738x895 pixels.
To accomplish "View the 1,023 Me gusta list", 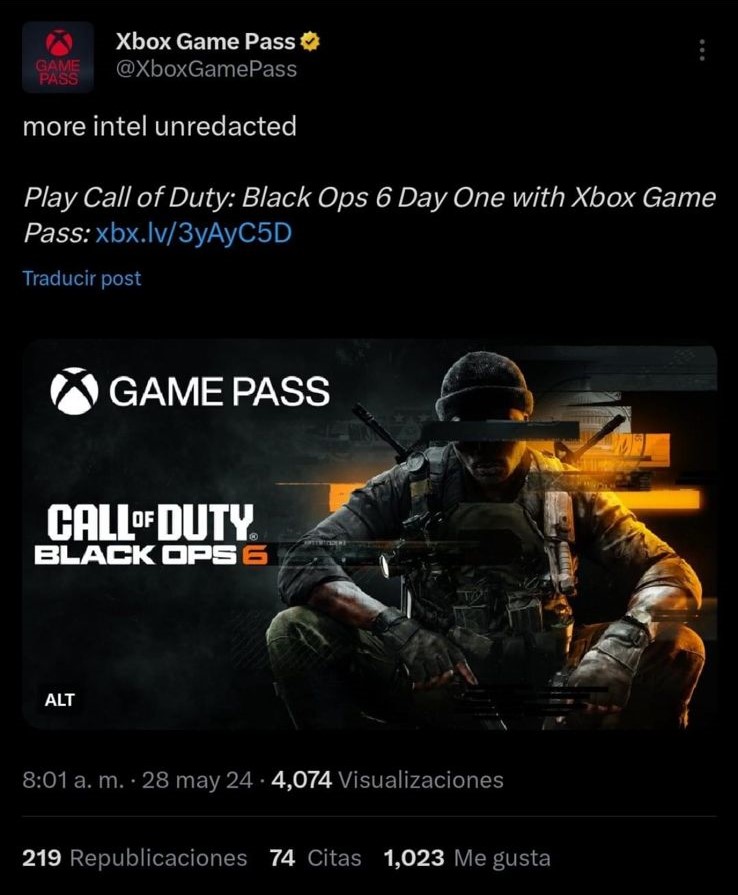I will coord(467,858).
